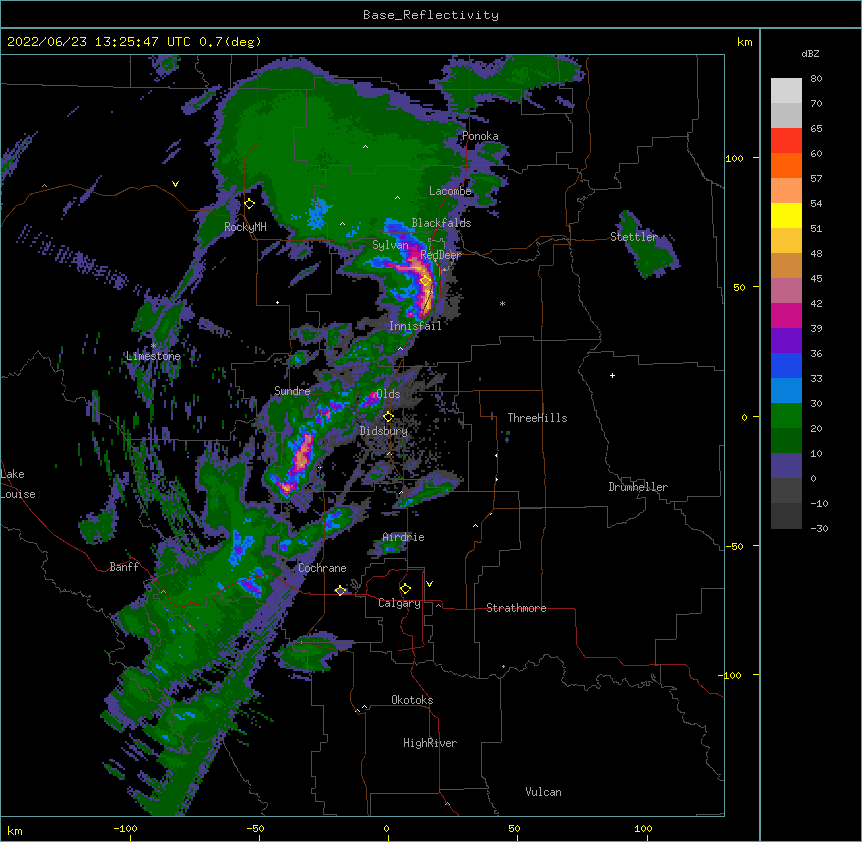Screen dimensions: 862x842
Task: Click the -50 tick on the right vertical axis
Action: 734,546
